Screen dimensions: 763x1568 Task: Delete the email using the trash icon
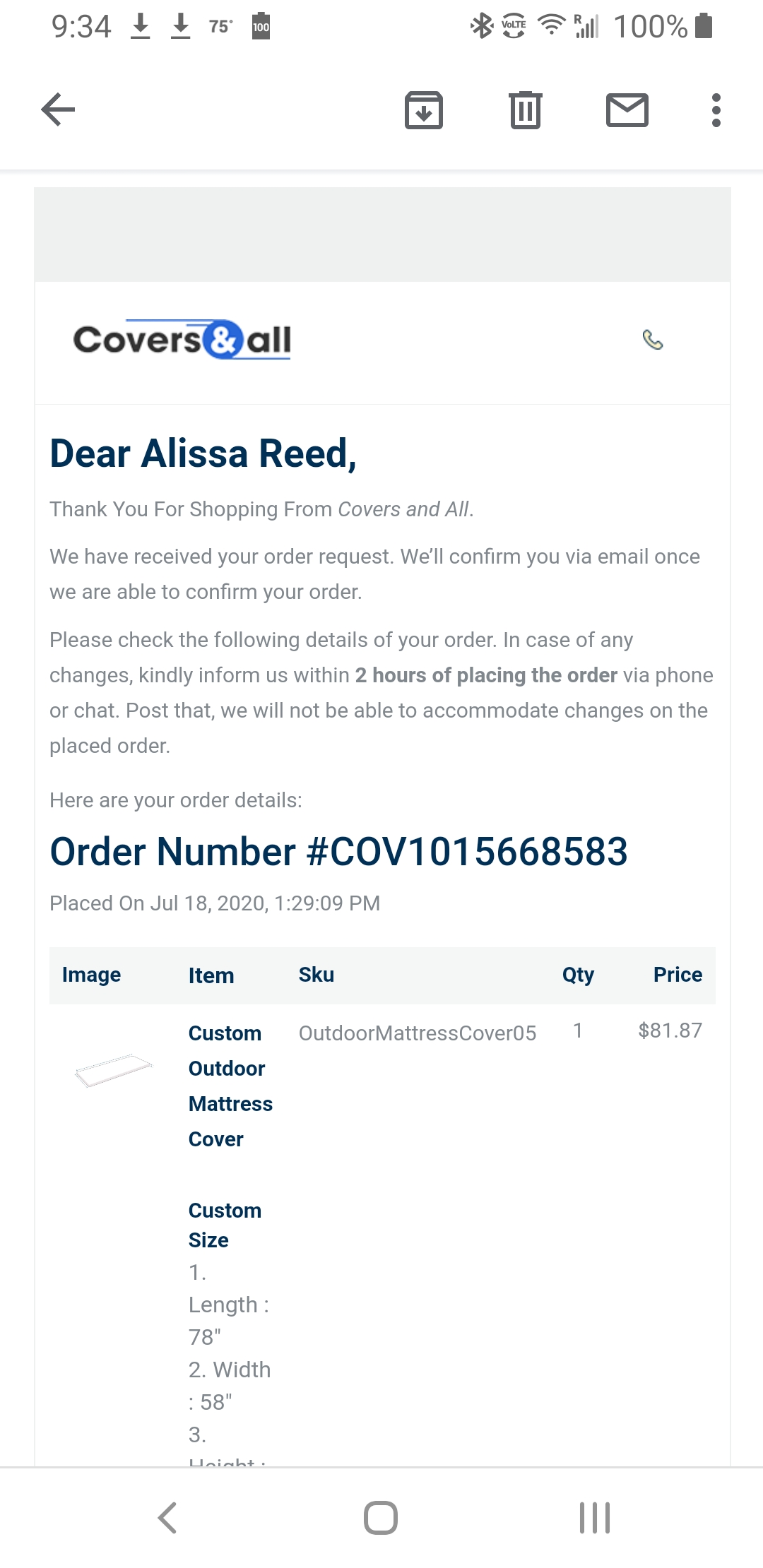[525, 110]
